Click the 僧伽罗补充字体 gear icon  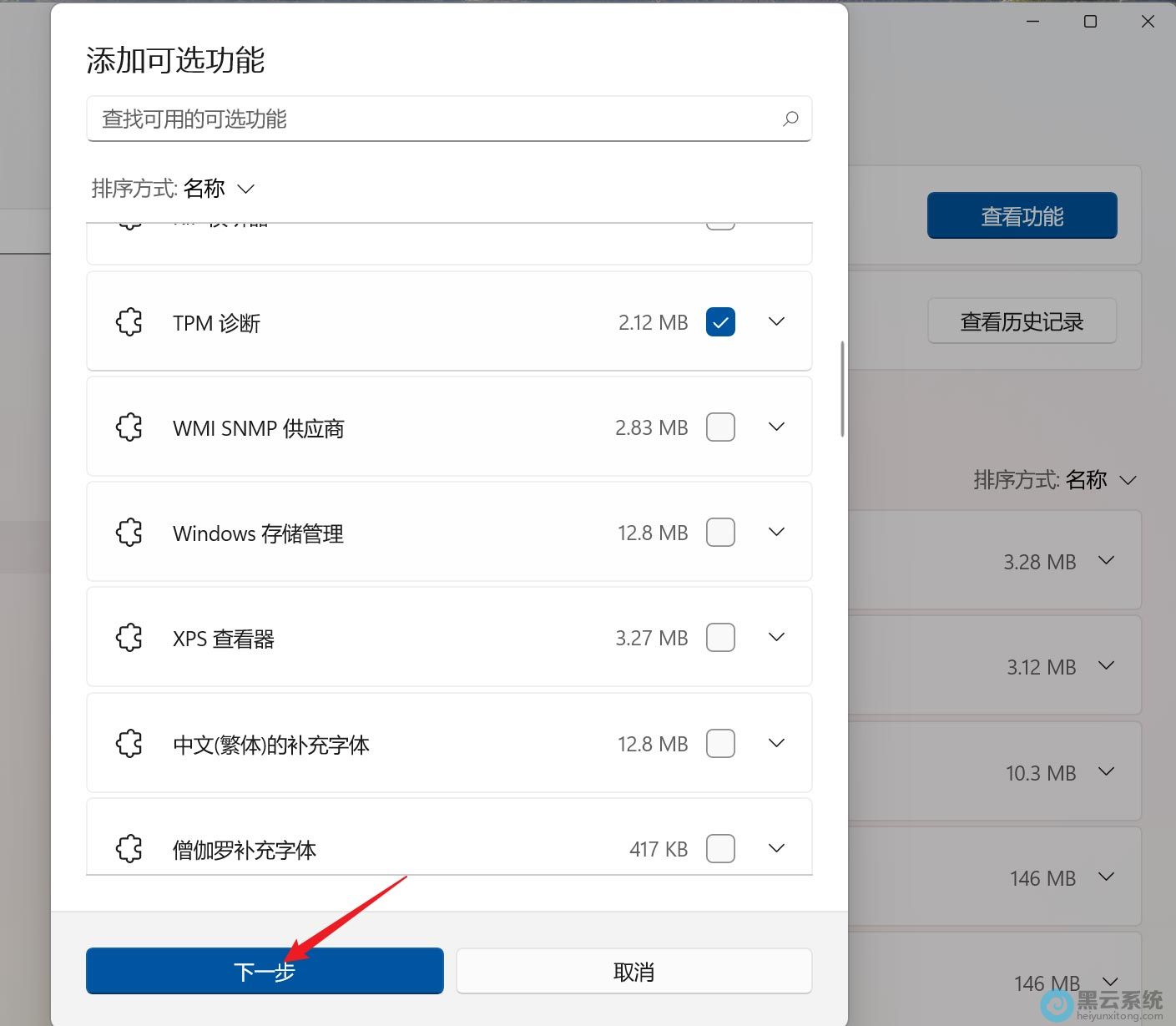[x=129, y=848]
